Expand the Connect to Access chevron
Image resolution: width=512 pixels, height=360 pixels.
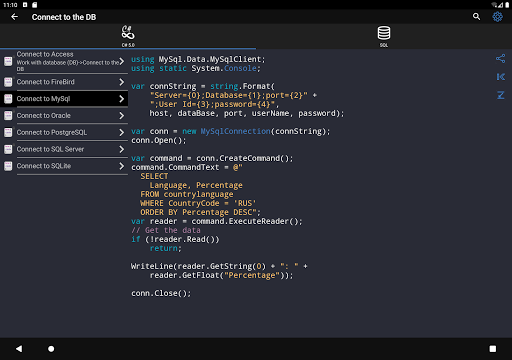point(122,61)
